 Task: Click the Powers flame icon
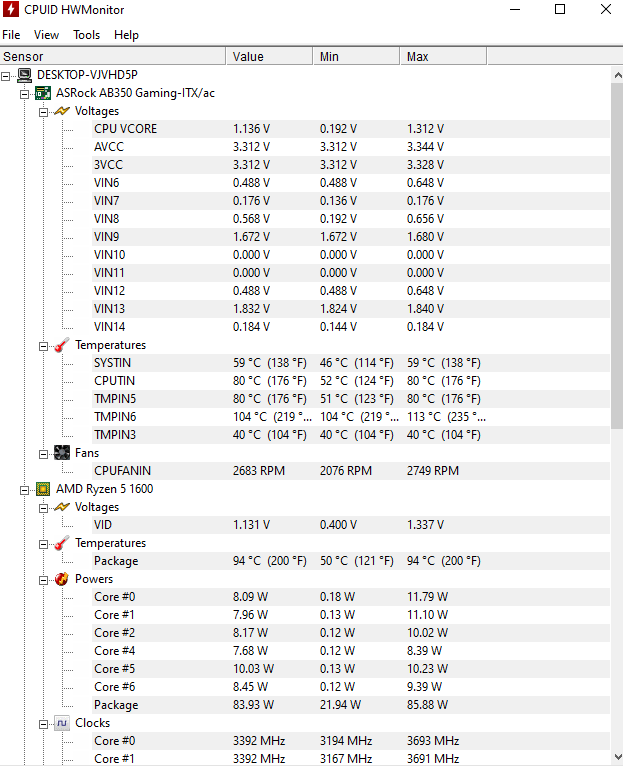pyautogui.click(x=62, y=579)
